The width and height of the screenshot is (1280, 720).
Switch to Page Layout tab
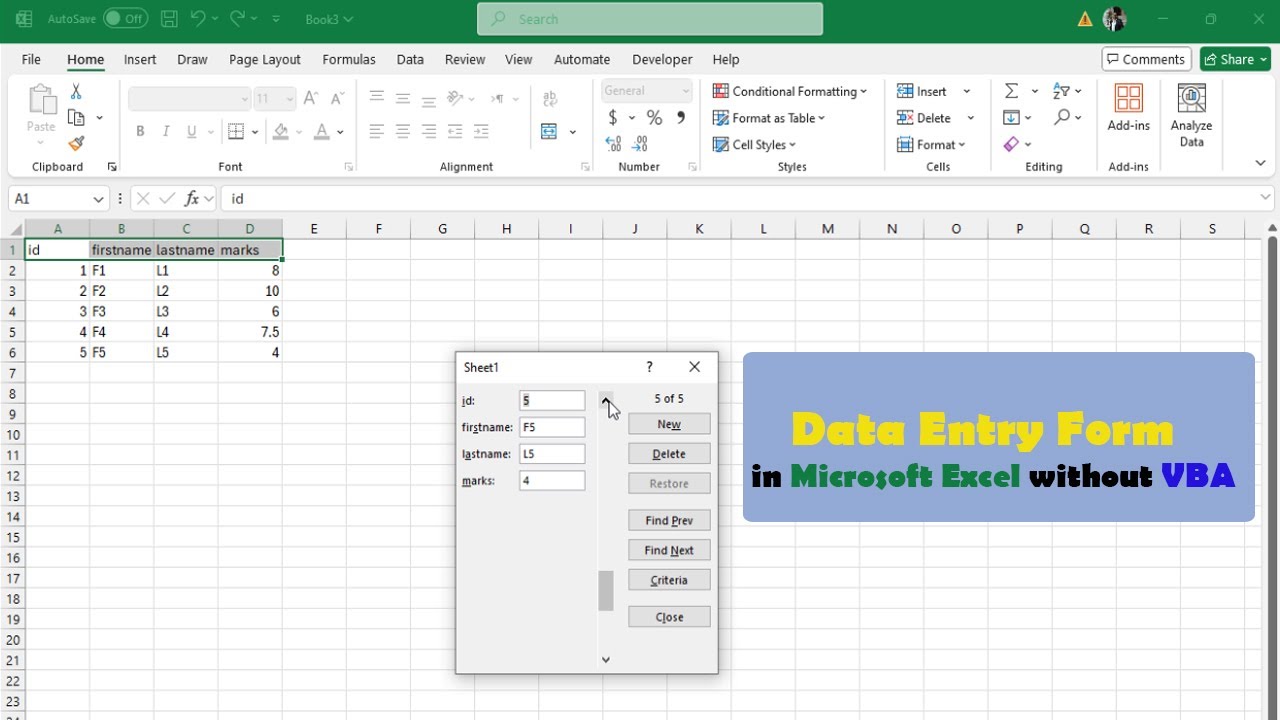265,59
